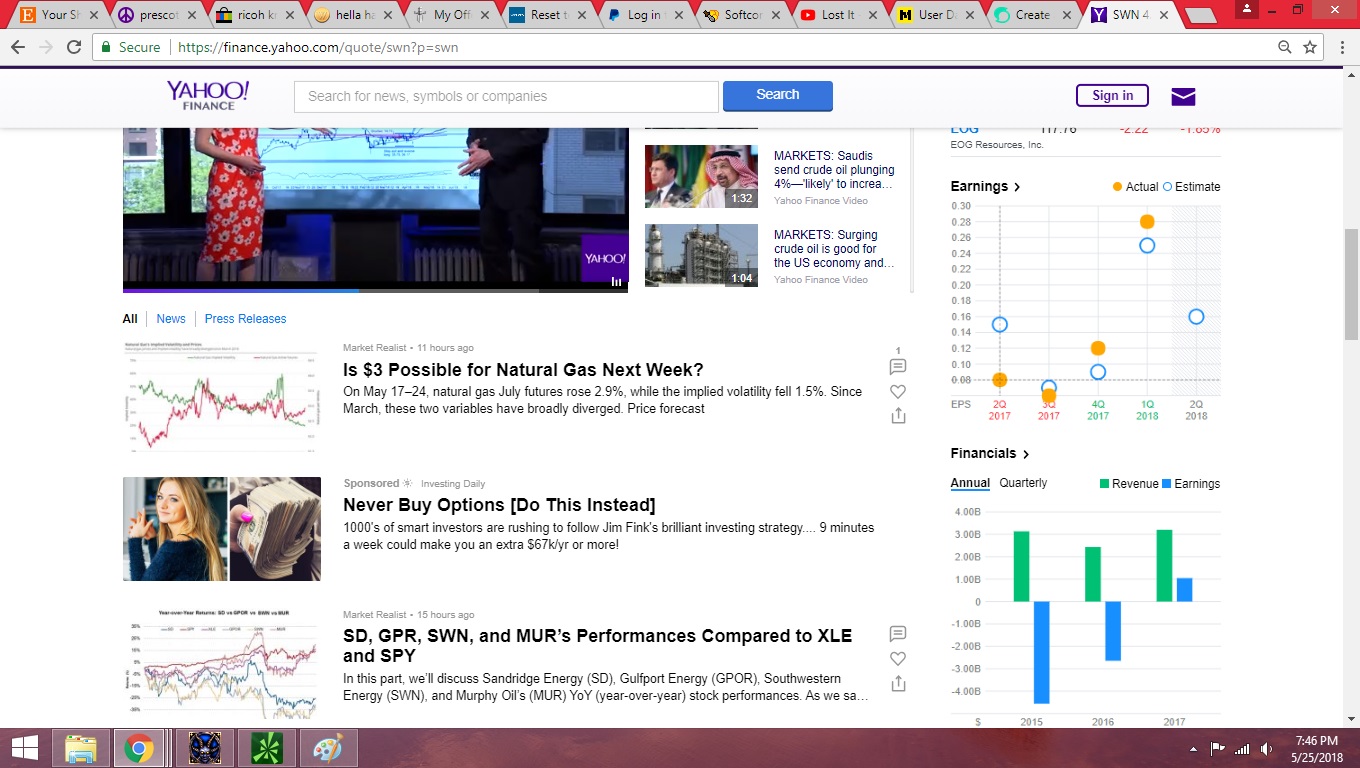The width and height of the screenshot is (1360, 768).
Task: Seek the video progress bar
Action: [x=376, y=291]
